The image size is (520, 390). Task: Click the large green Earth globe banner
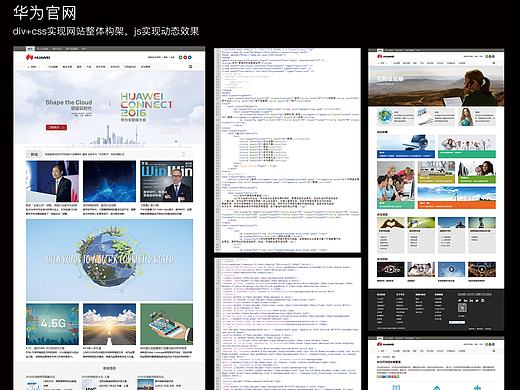coord(109,260)
